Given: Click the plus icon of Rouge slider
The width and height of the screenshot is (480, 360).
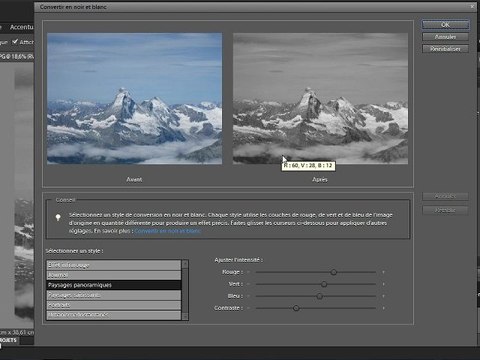Looking at the screenshot, I should (x=384, y=272).
